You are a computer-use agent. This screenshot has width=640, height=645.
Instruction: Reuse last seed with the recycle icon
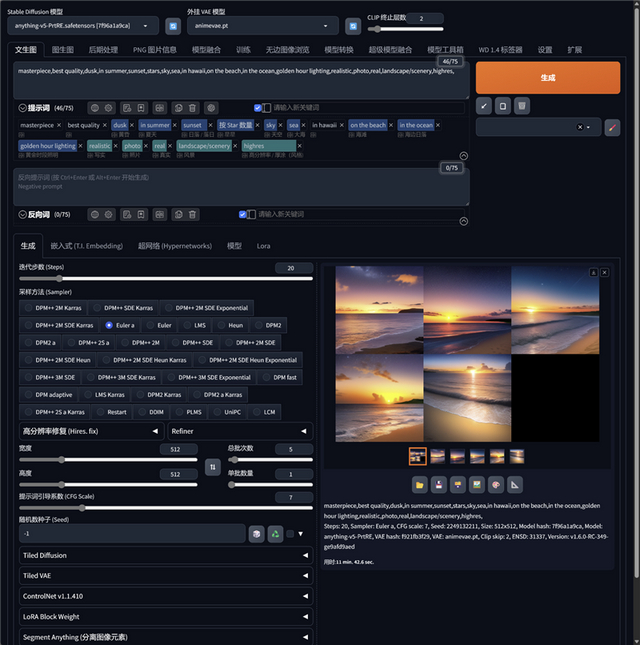[x=275, y=533]
